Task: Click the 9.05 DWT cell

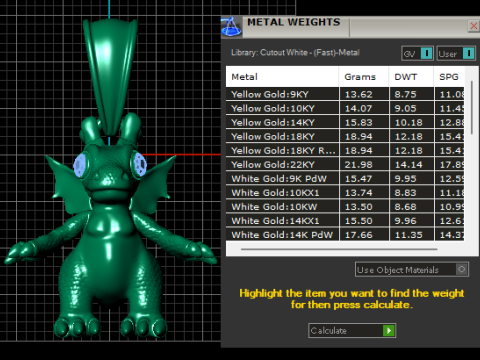Action: 412,108
